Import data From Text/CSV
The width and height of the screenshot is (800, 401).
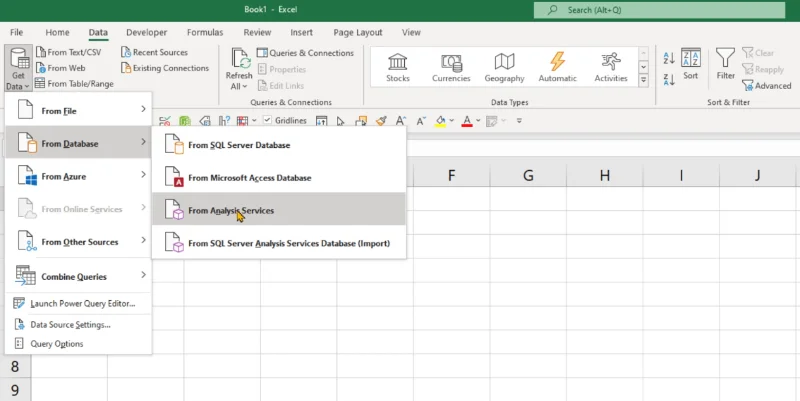pos(68,52)
